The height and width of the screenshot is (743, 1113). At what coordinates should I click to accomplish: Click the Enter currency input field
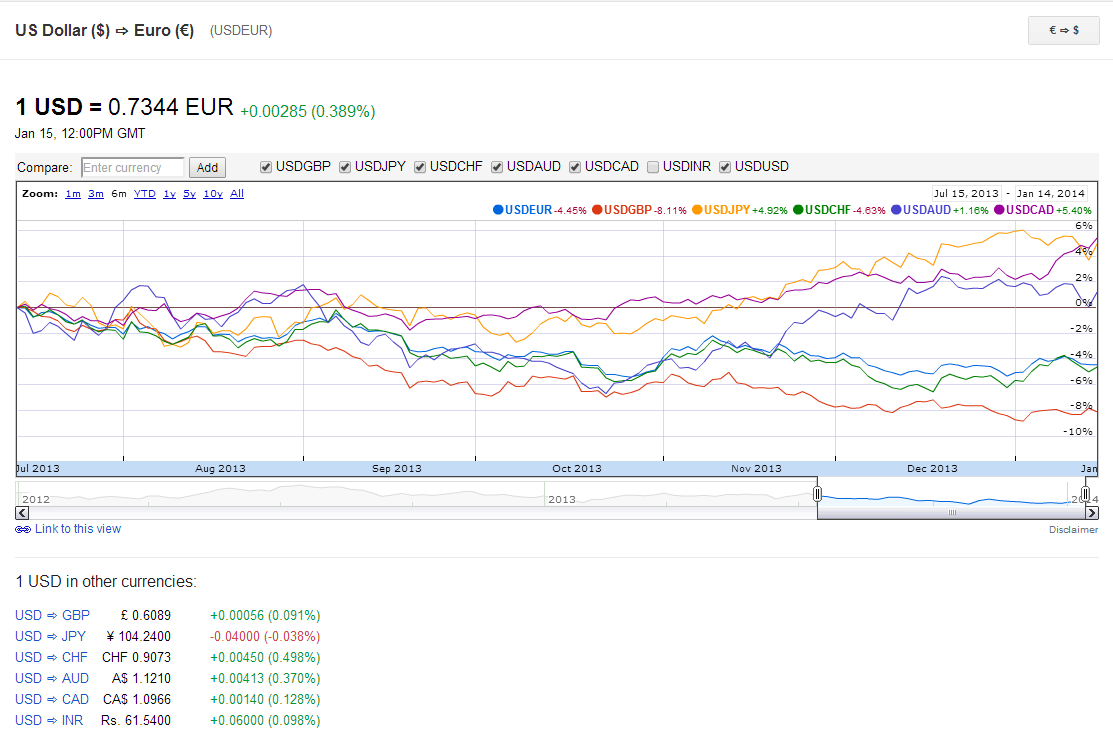pos(132,168)
